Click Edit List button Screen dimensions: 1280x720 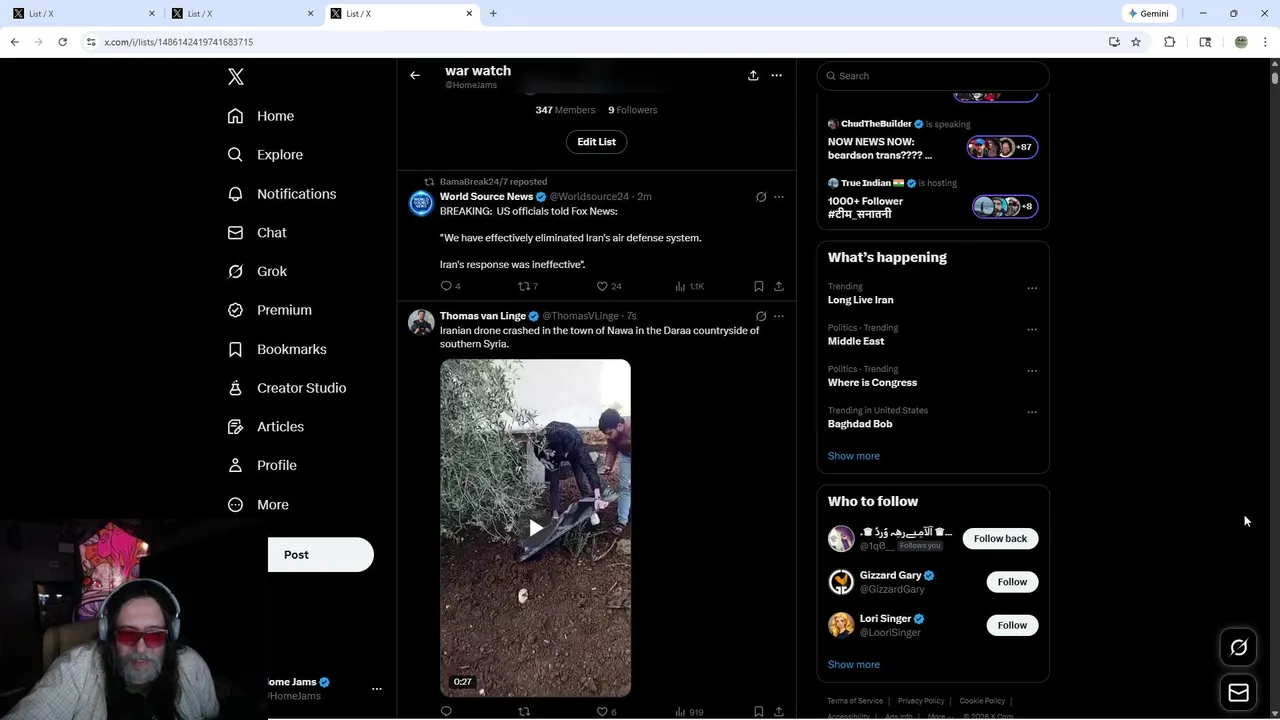(596, 142)
